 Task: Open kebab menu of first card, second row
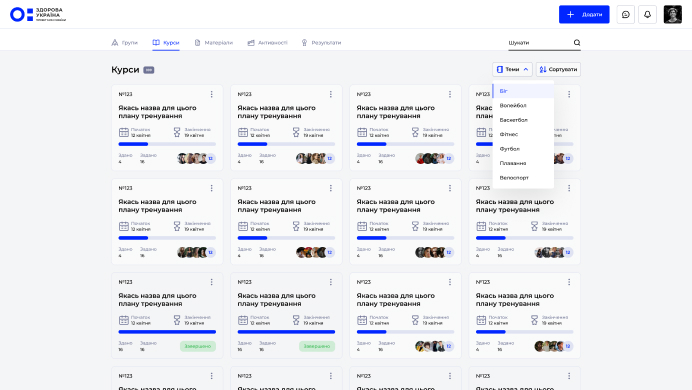click(x=211, y=188)
